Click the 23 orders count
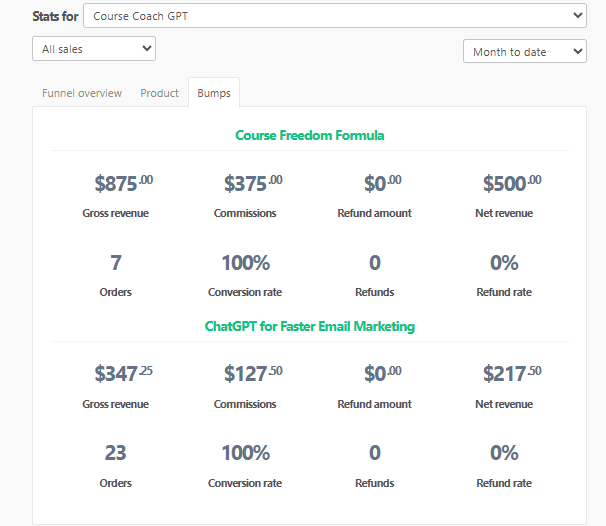 [x=116, y=453]
